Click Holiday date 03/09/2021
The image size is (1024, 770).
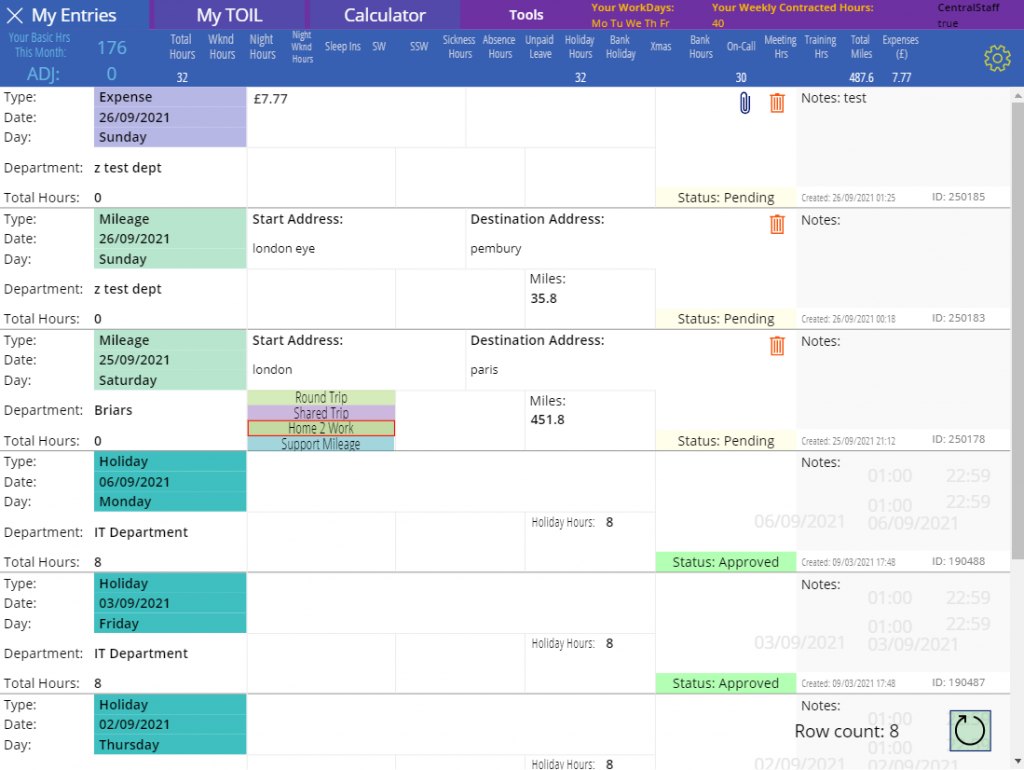point(134,603)
